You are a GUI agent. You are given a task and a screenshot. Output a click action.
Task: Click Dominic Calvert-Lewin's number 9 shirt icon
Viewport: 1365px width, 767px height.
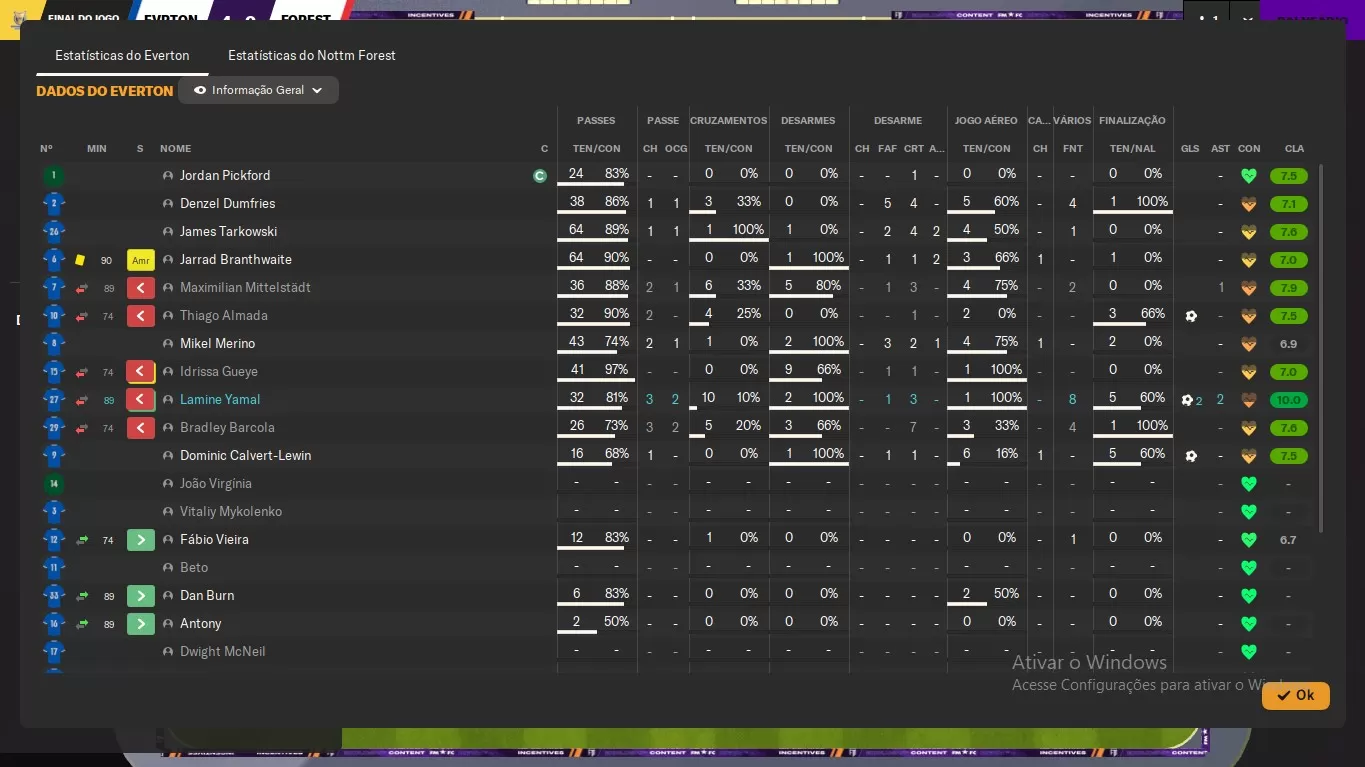tap(54, 456)
